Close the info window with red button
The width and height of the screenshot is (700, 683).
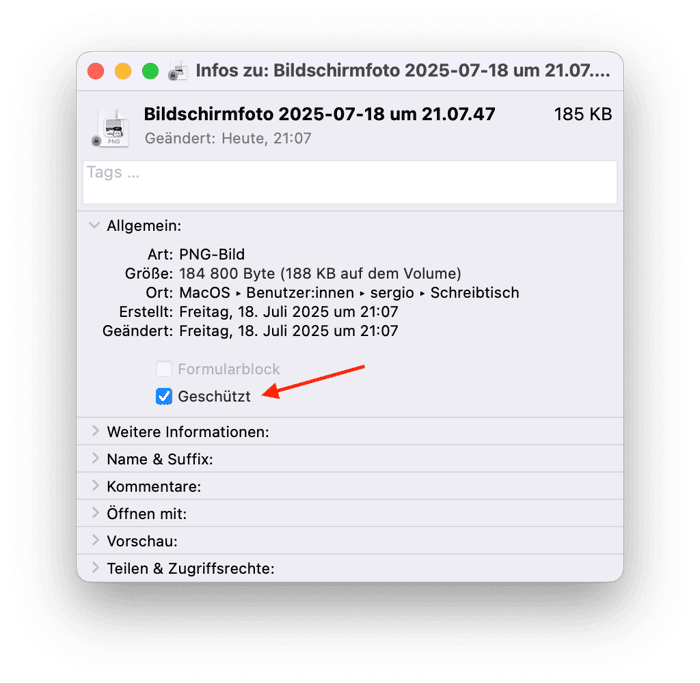pos(96,71)
